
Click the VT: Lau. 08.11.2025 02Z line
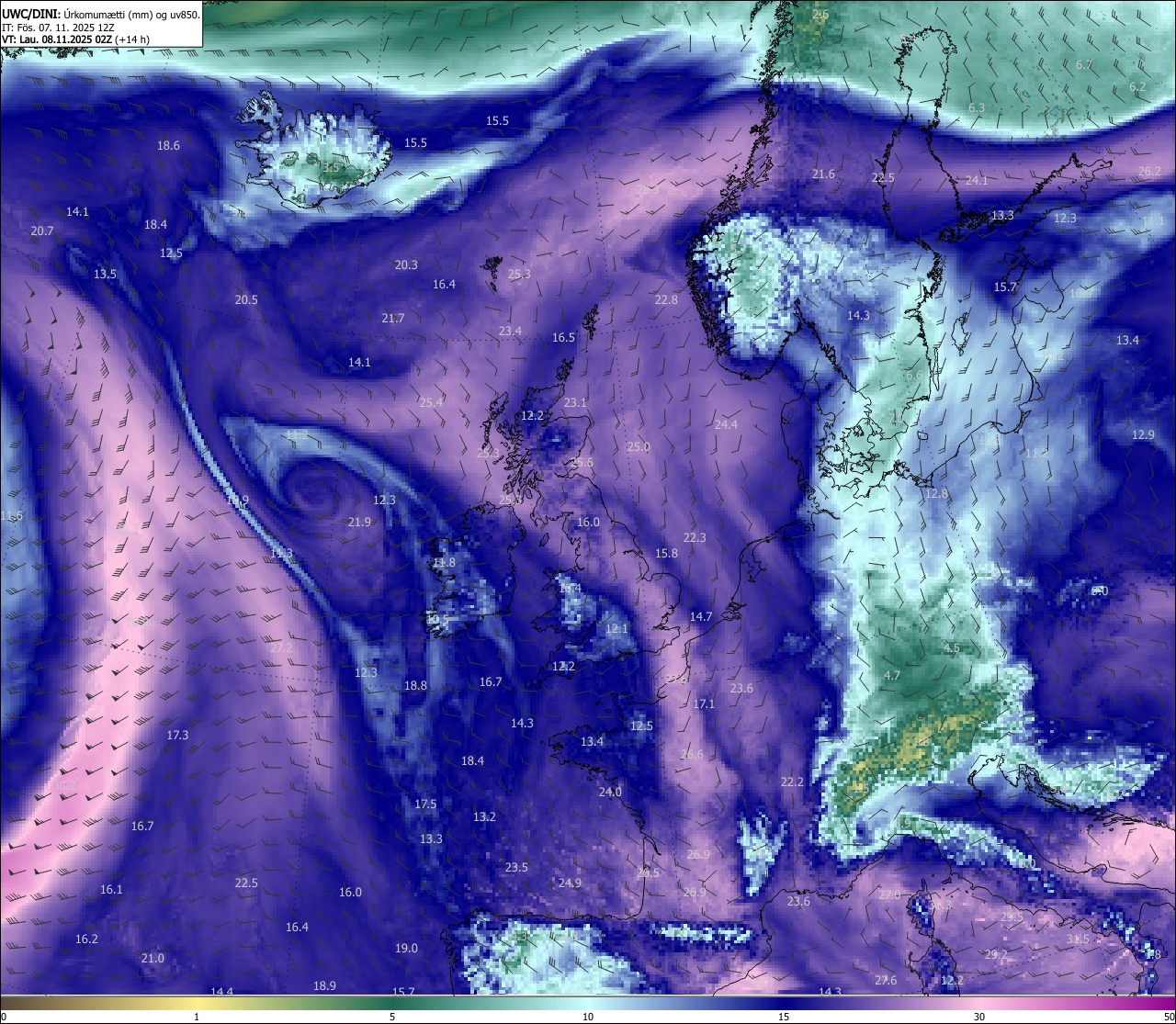(75, 39)
